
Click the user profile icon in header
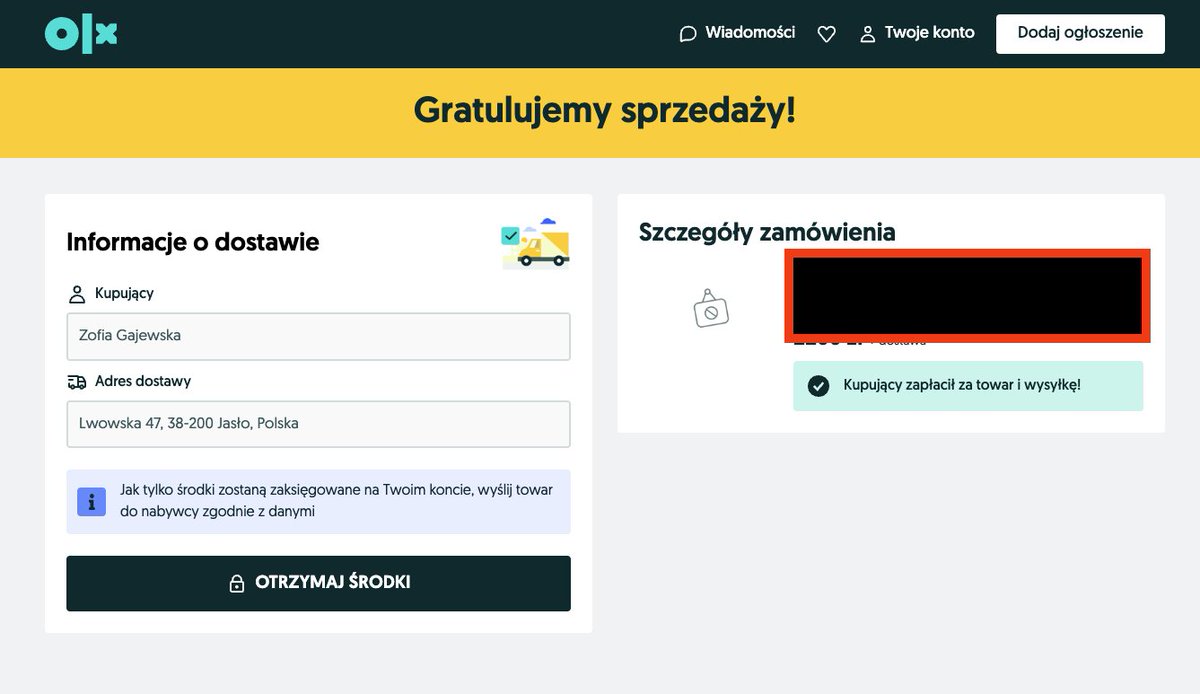tap(868, 34)
